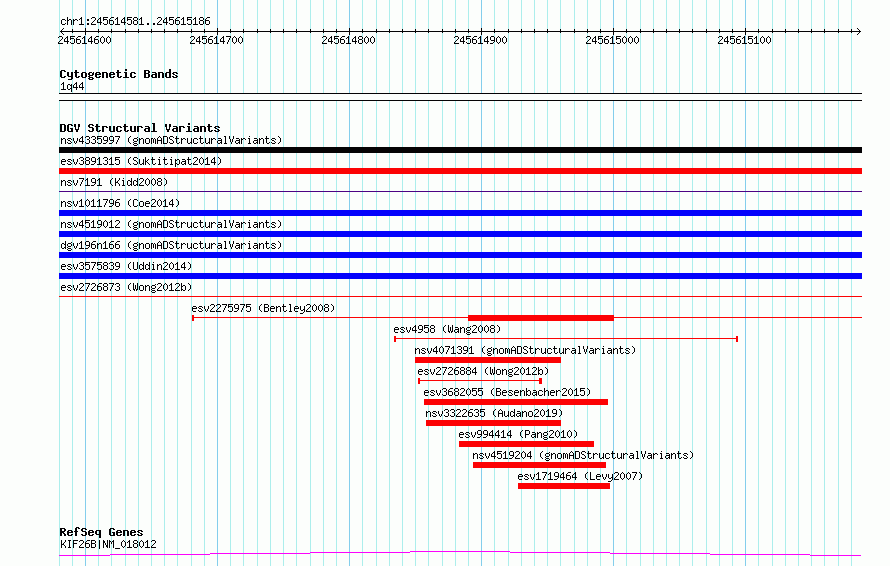Click blue bar under esv3575839 (Uddin2014)
The image size is (890, 566).
(x=460, y=276)
